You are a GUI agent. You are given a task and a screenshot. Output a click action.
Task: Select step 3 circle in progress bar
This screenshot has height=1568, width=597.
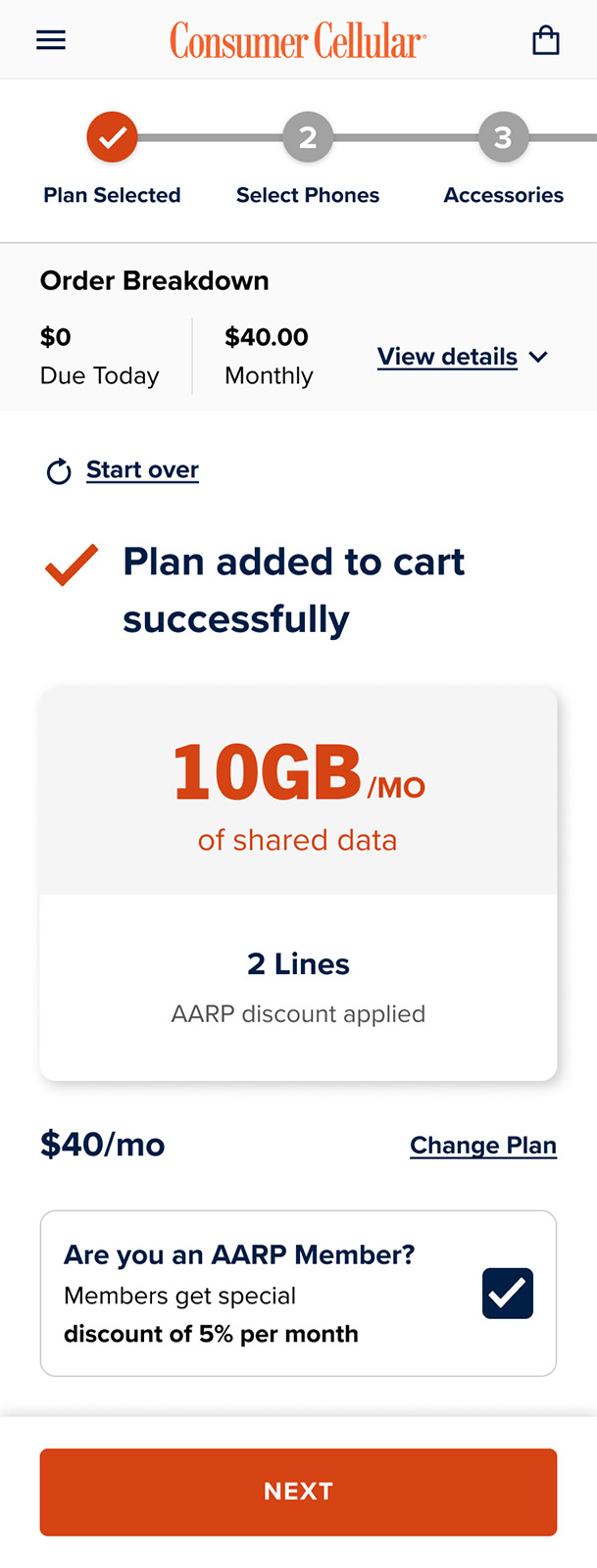(x=503, y=137)
